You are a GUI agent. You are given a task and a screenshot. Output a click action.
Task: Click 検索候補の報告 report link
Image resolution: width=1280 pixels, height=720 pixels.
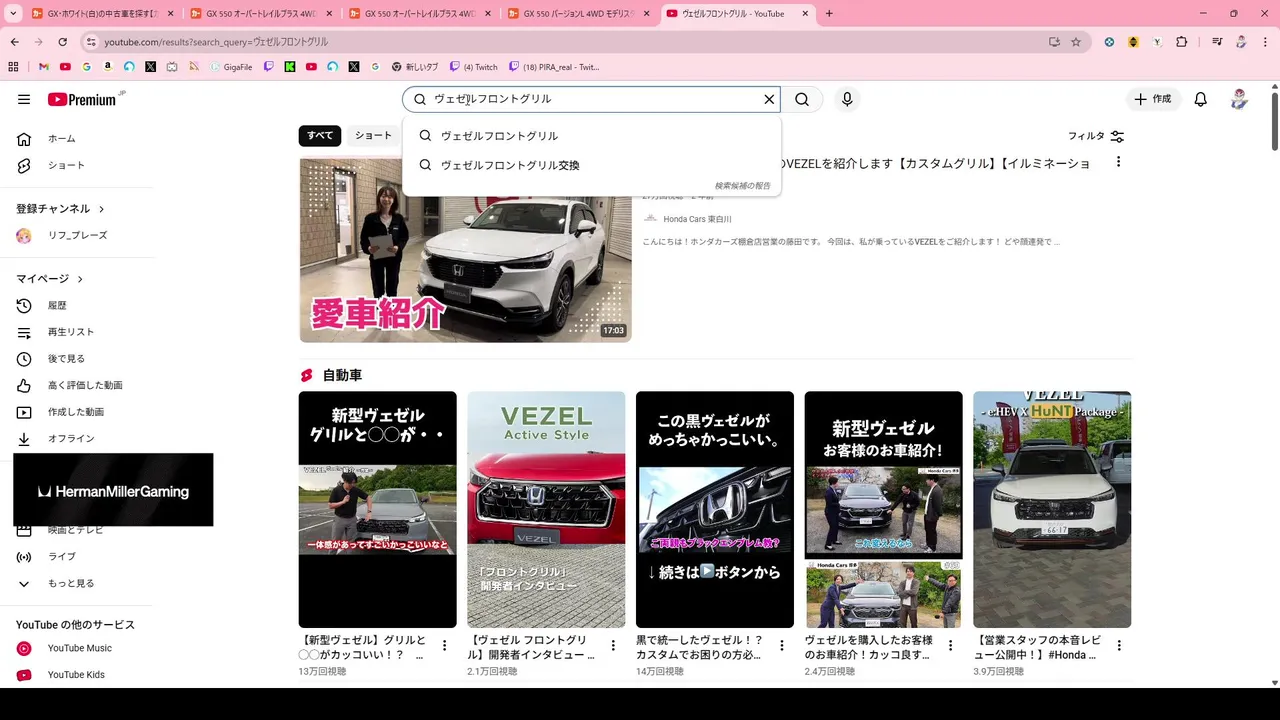pyautogui.click(x=742, y=186)
